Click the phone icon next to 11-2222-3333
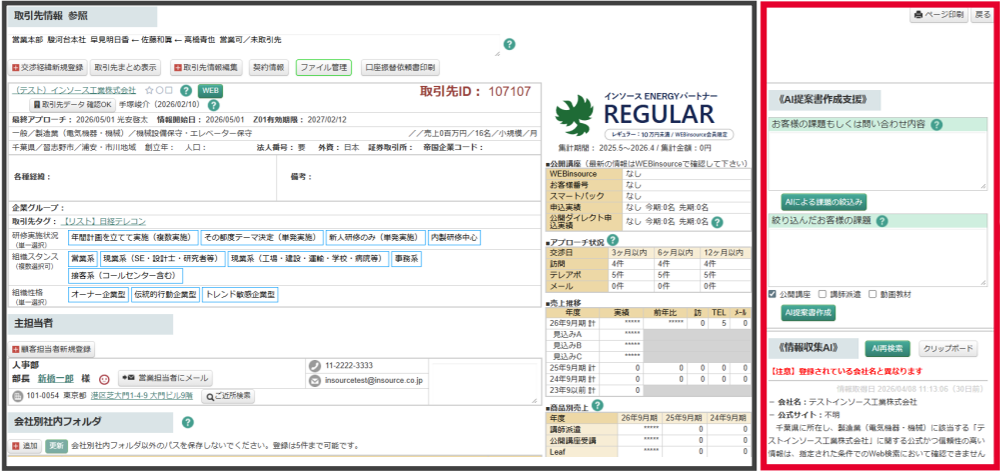 point(314,365)
